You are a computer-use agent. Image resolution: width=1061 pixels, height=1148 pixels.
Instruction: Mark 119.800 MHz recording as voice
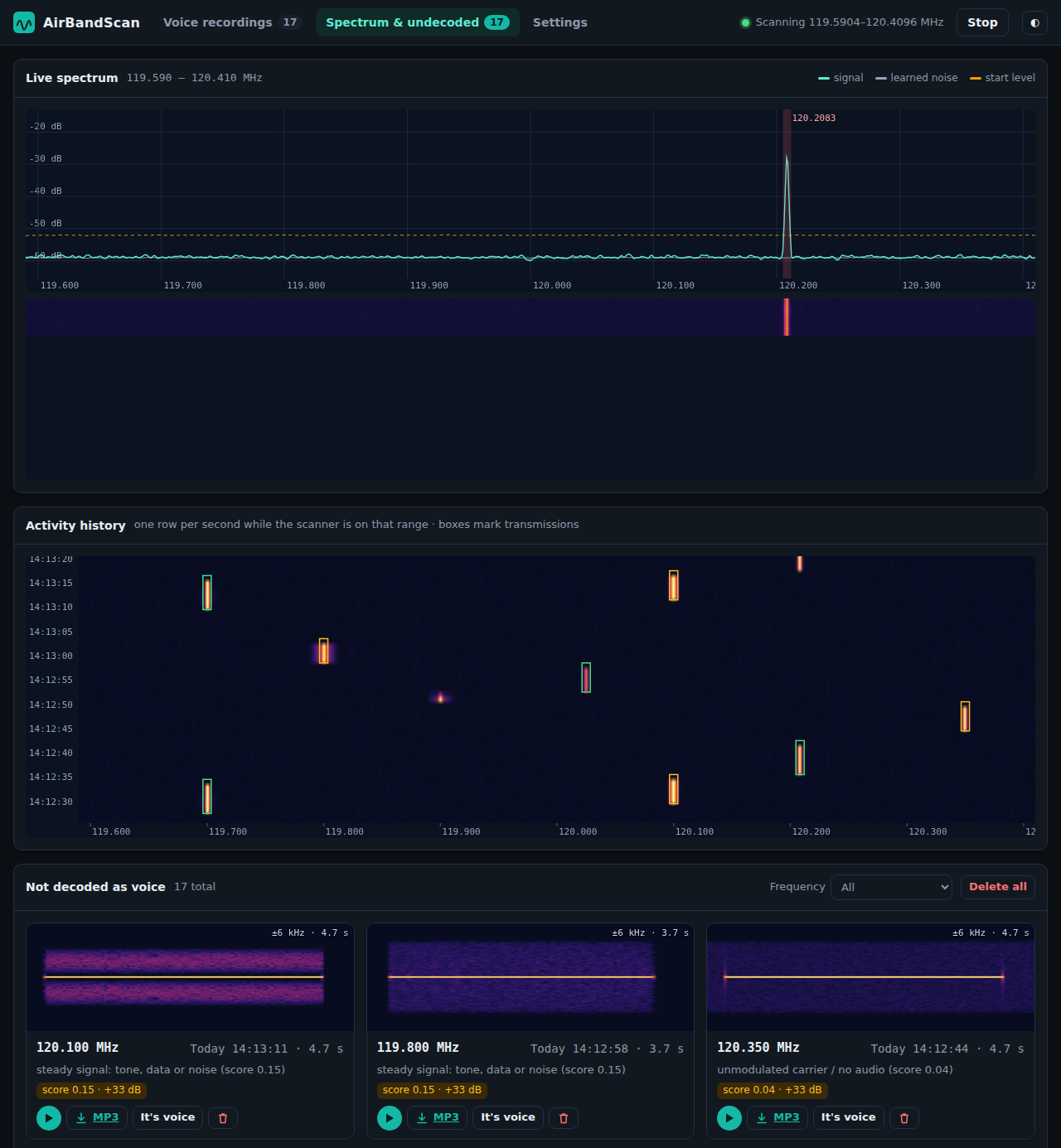tap(508, 1117)
